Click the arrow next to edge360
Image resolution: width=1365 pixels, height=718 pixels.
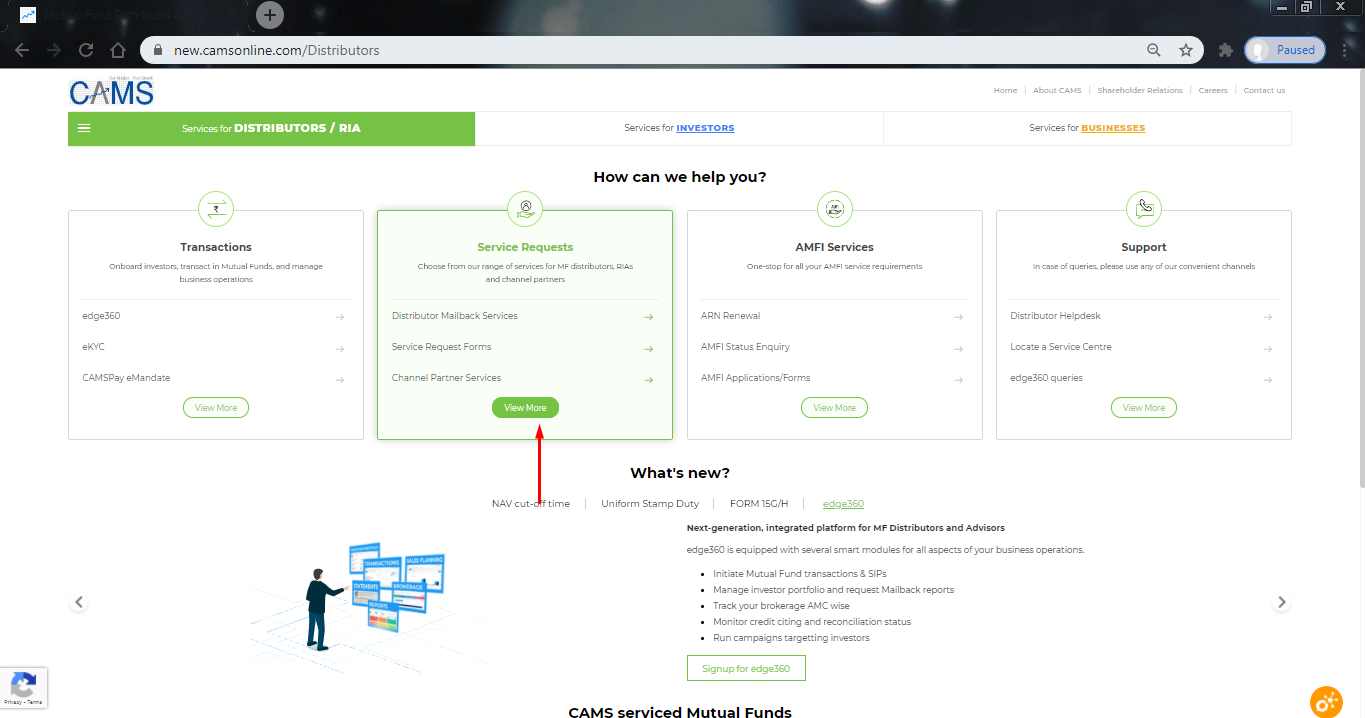[x=340, y=317]
